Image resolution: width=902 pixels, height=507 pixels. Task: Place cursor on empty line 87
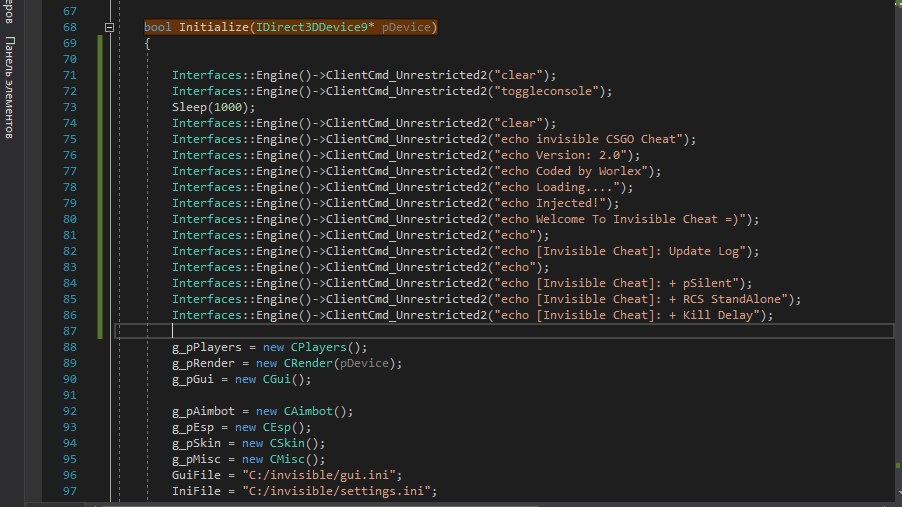pos(504,331)
